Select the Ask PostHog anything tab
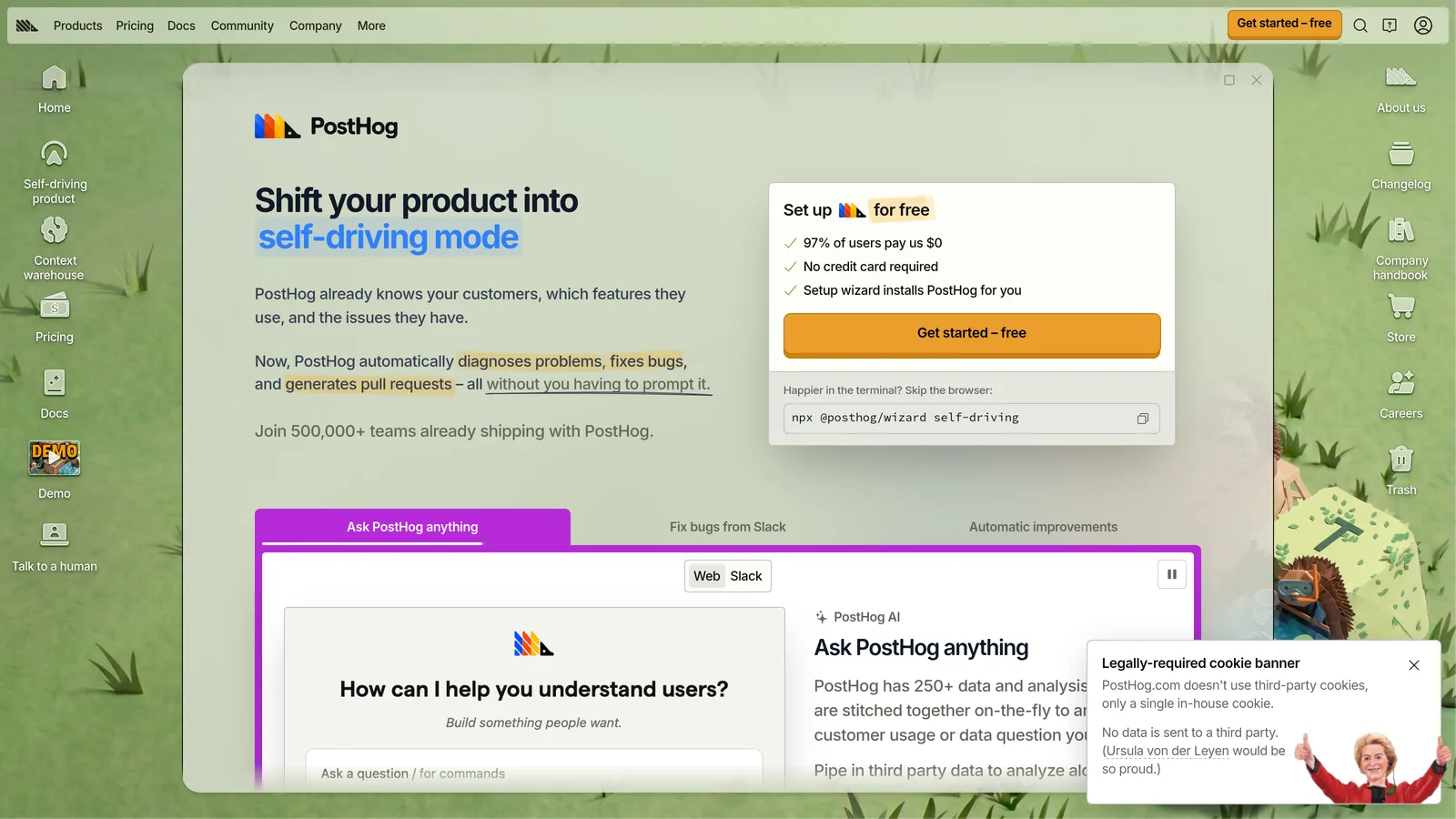Viewport: 1456px width, 819px height. (412, 527)
